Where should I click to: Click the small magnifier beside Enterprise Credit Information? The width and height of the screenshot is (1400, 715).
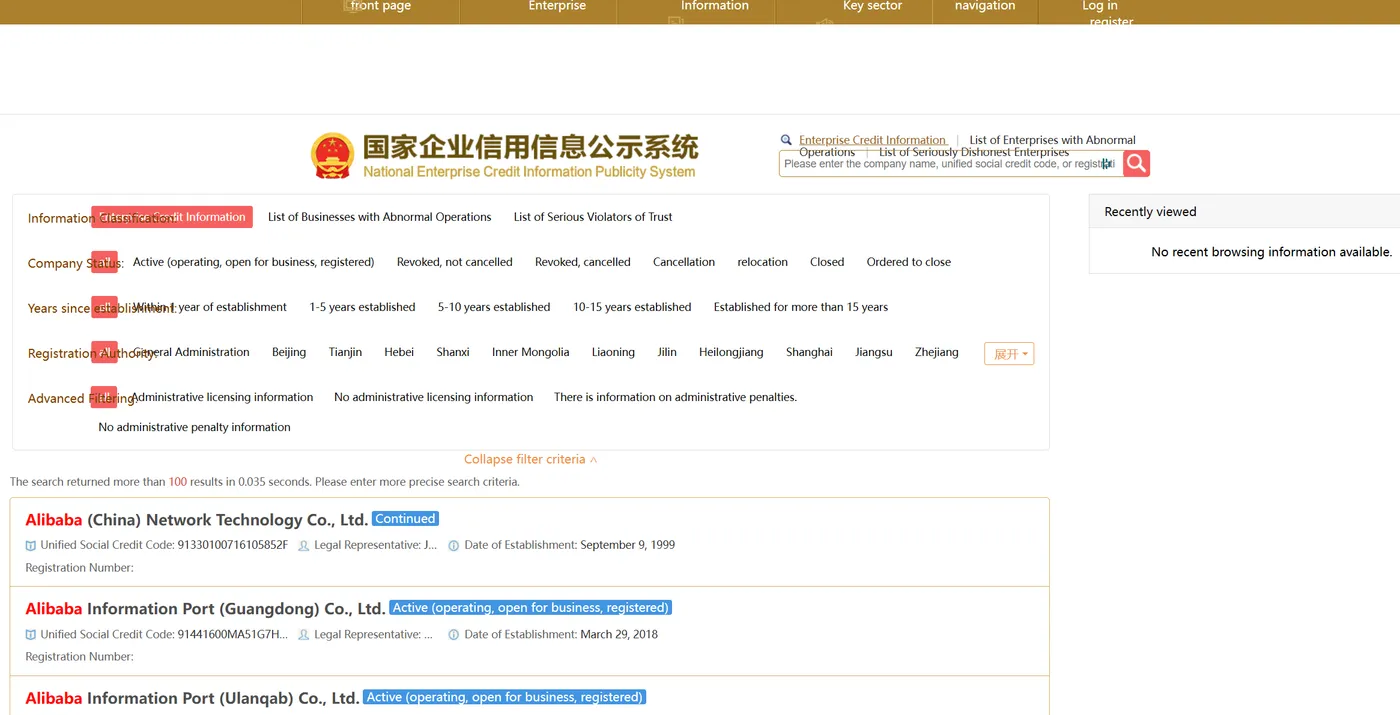tap(787, 140)
